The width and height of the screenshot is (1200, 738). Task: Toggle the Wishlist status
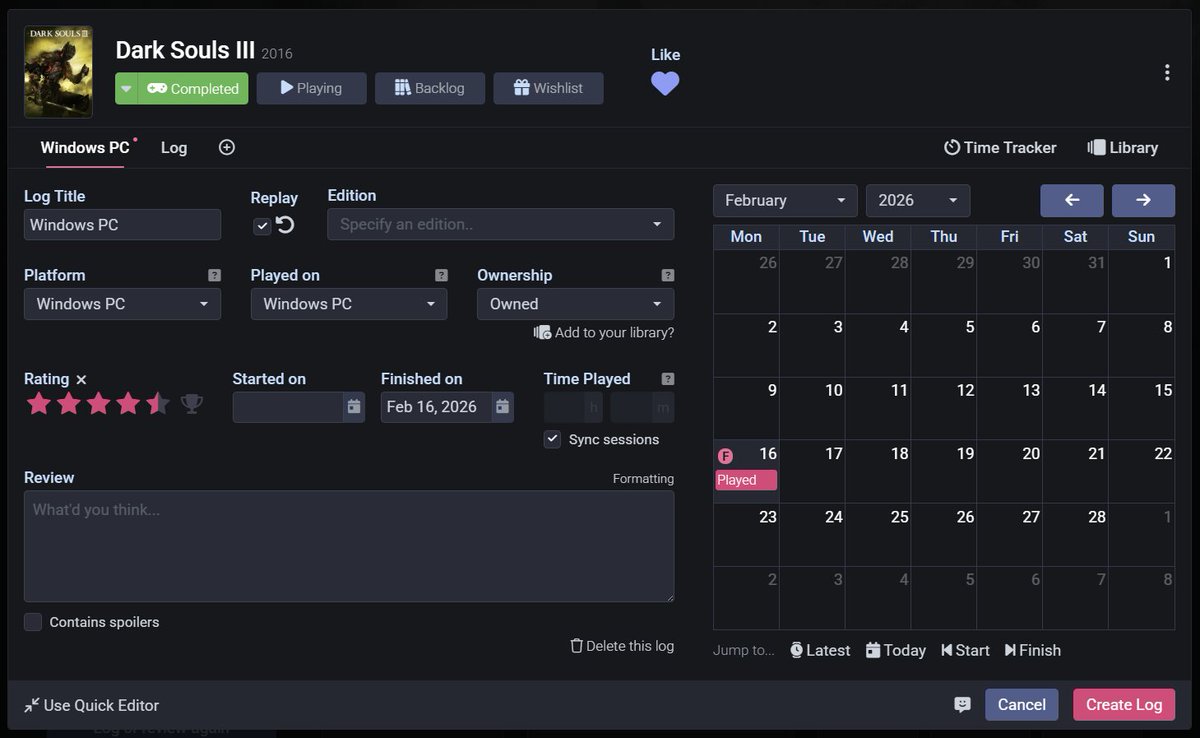click(x=548, y=88)
